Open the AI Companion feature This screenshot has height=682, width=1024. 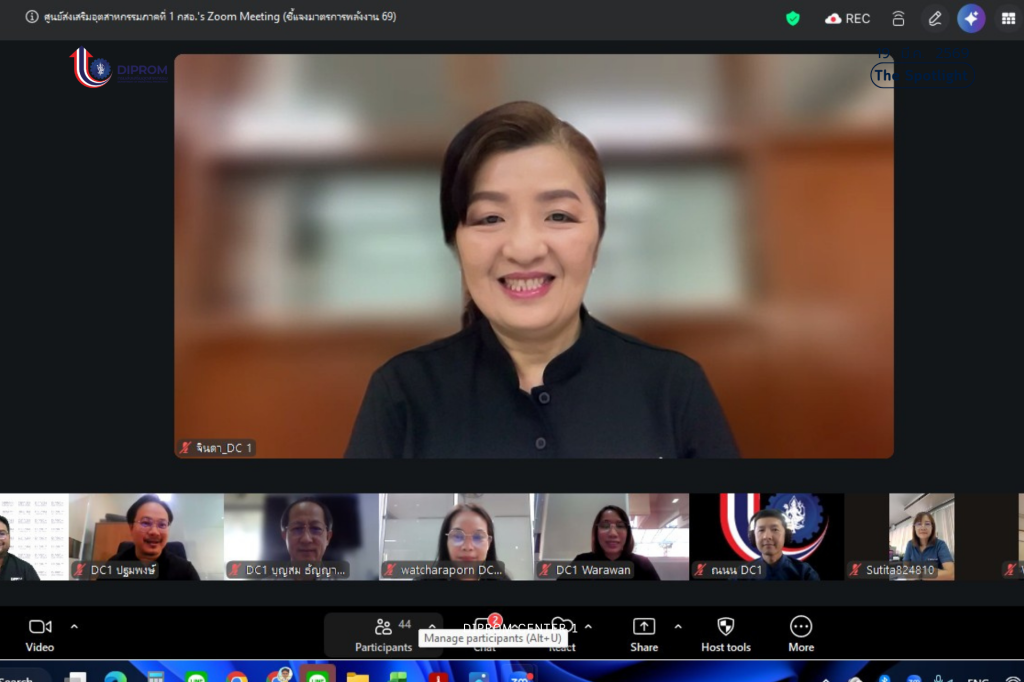pos(971,18)
